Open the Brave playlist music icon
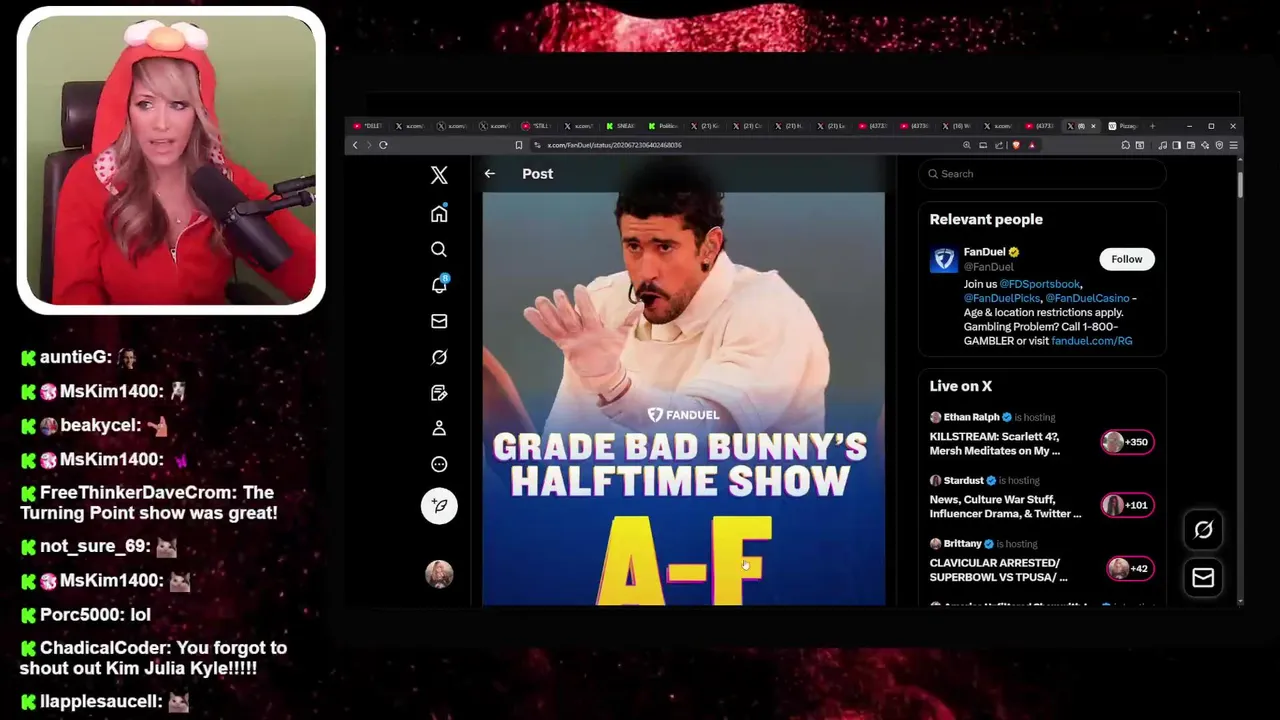This screenshot has width=1280, height=720. point(1162,145)
